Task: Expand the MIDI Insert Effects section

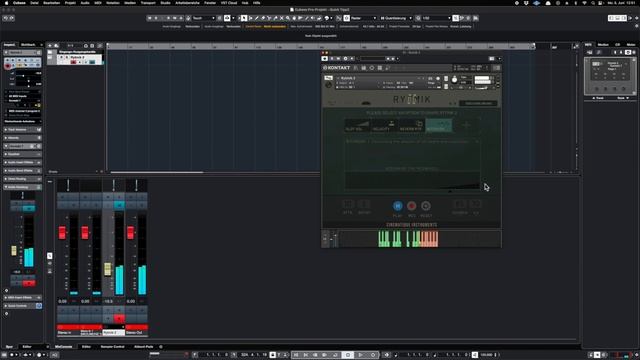Action: click(x=22, y=298)
